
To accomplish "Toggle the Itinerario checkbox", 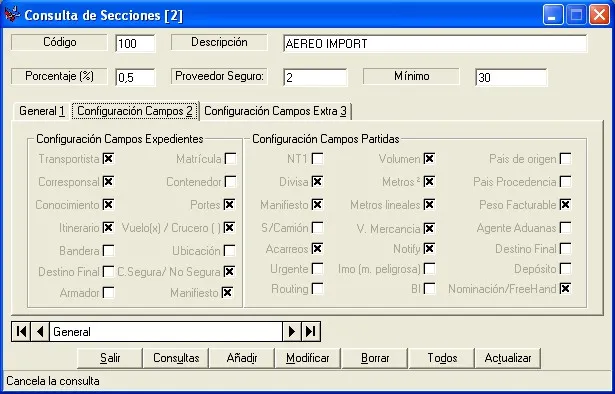I will point(109,227).
